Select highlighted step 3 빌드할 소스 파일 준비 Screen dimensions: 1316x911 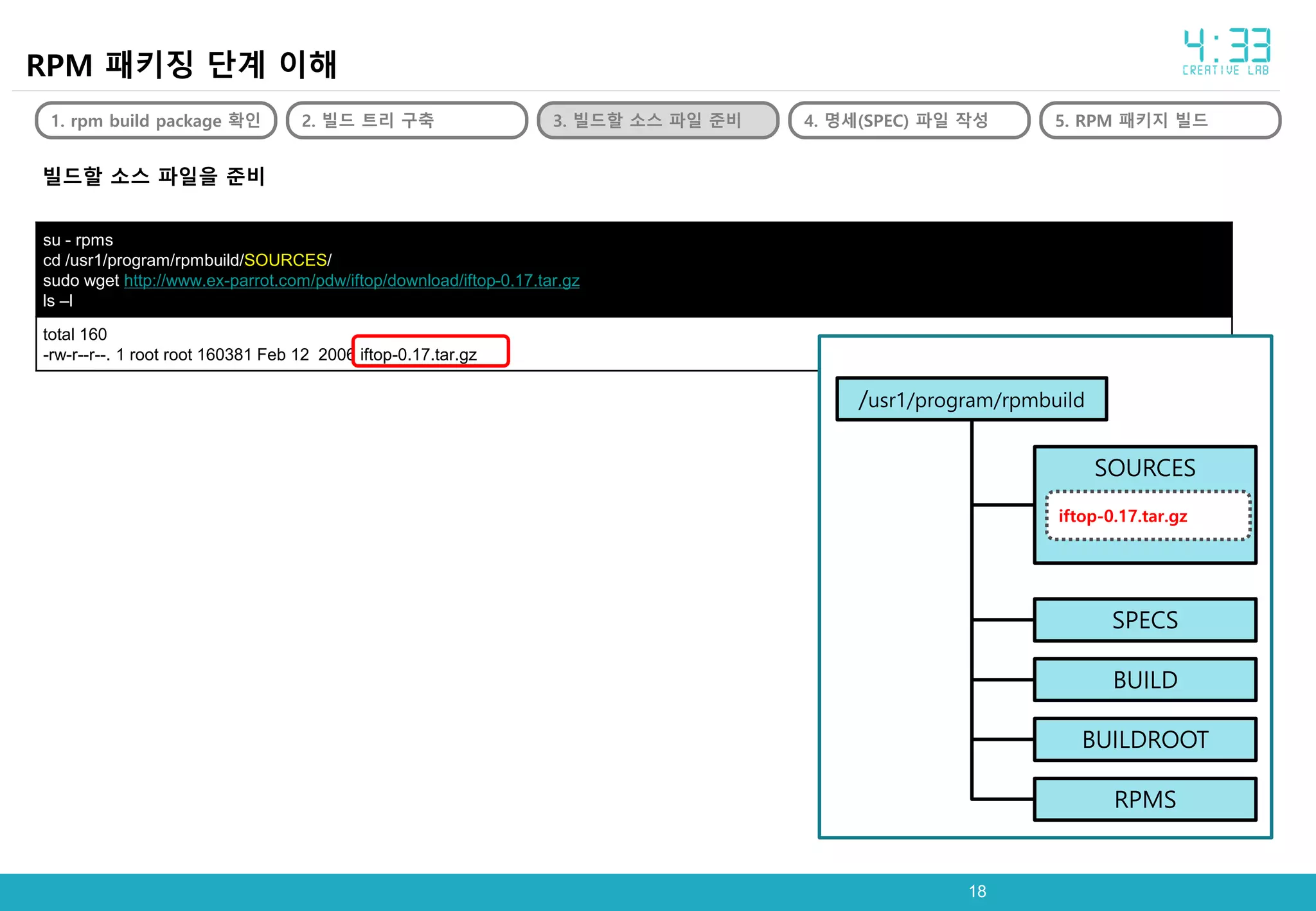[x=658, y=121]
